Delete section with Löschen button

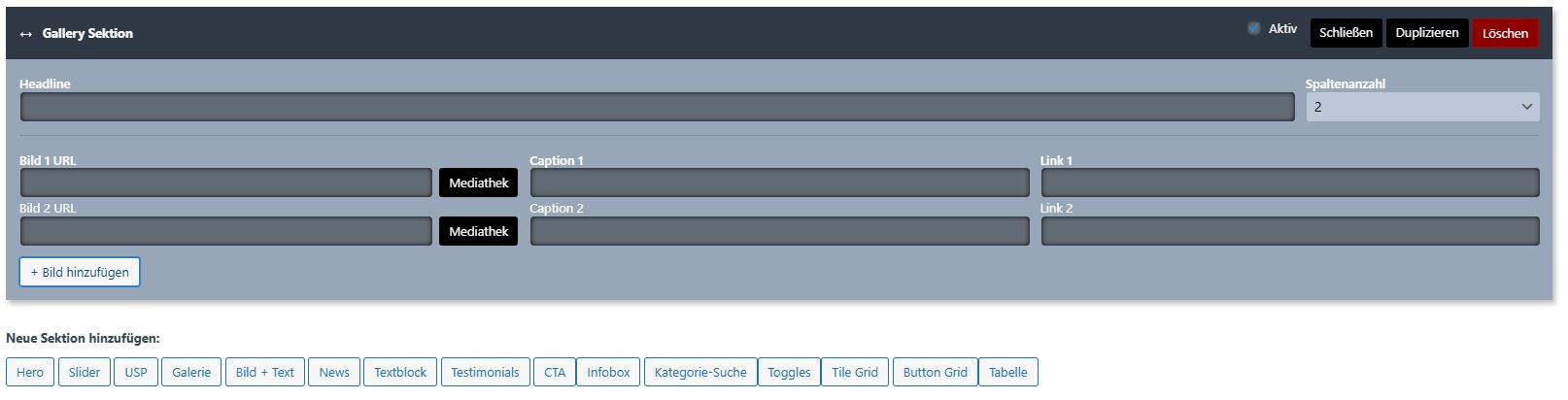coord(1504,34)
